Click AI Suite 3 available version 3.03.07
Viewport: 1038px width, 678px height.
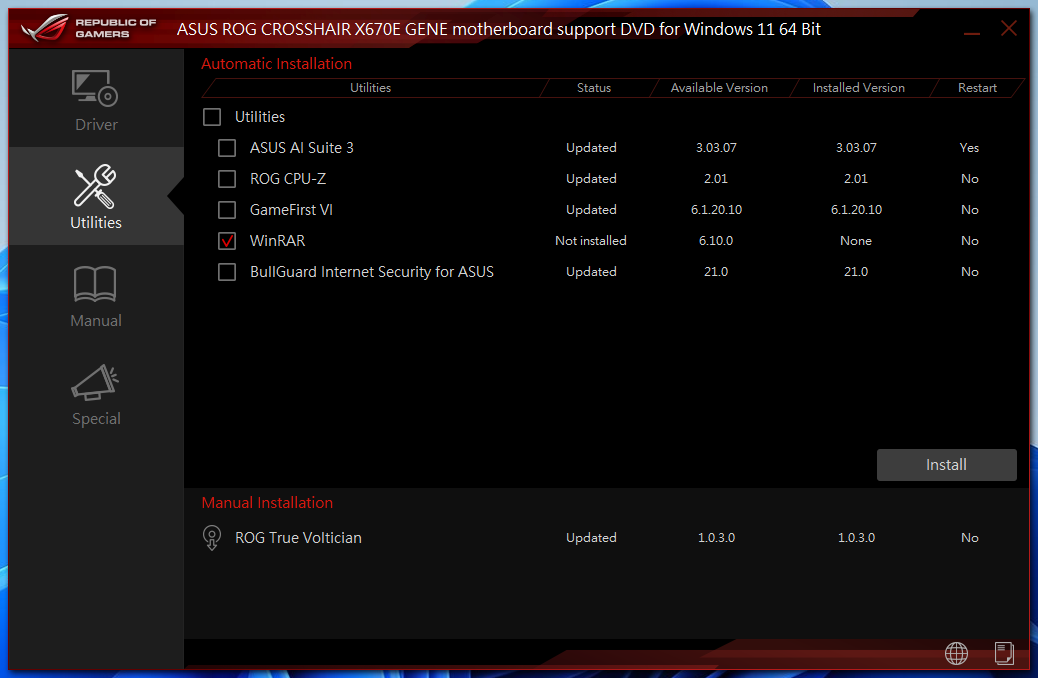[x=716, y=148]
